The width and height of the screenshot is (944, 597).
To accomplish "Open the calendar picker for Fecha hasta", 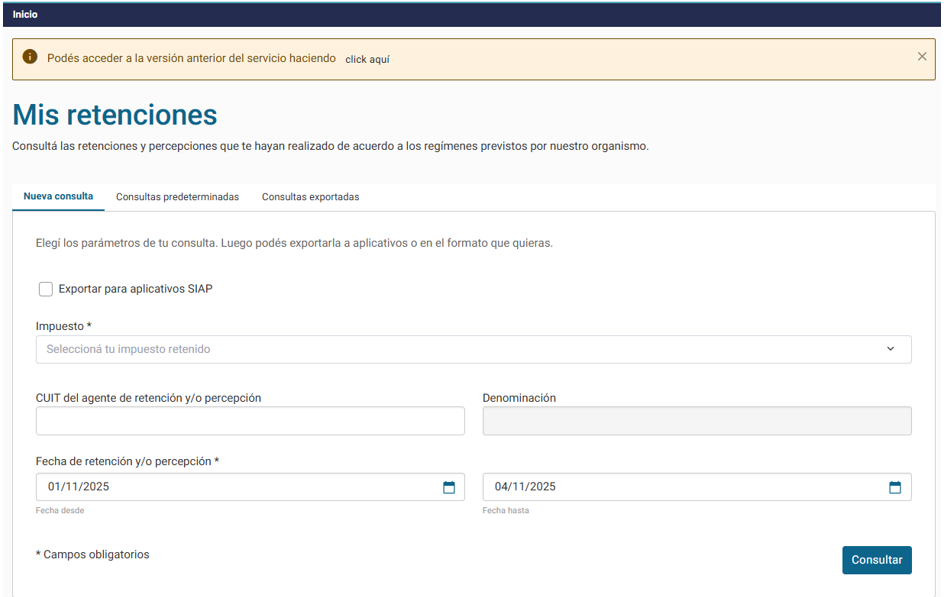I will (895, 487).
